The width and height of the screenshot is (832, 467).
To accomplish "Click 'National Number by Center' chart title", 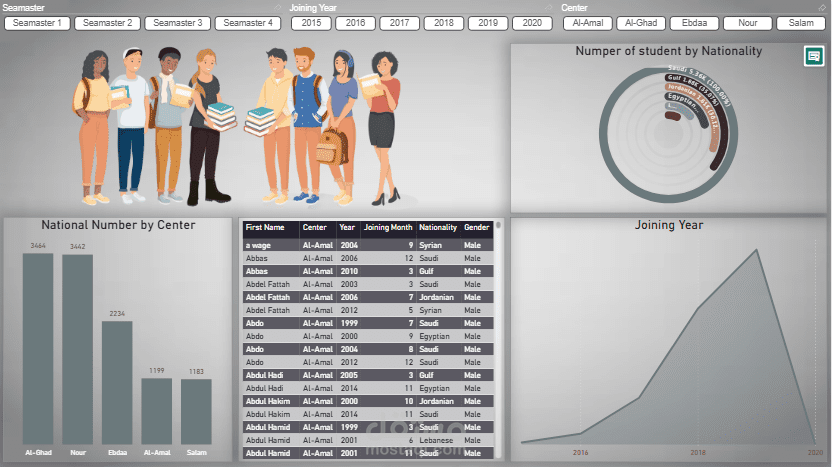I will tap(118, 225).
